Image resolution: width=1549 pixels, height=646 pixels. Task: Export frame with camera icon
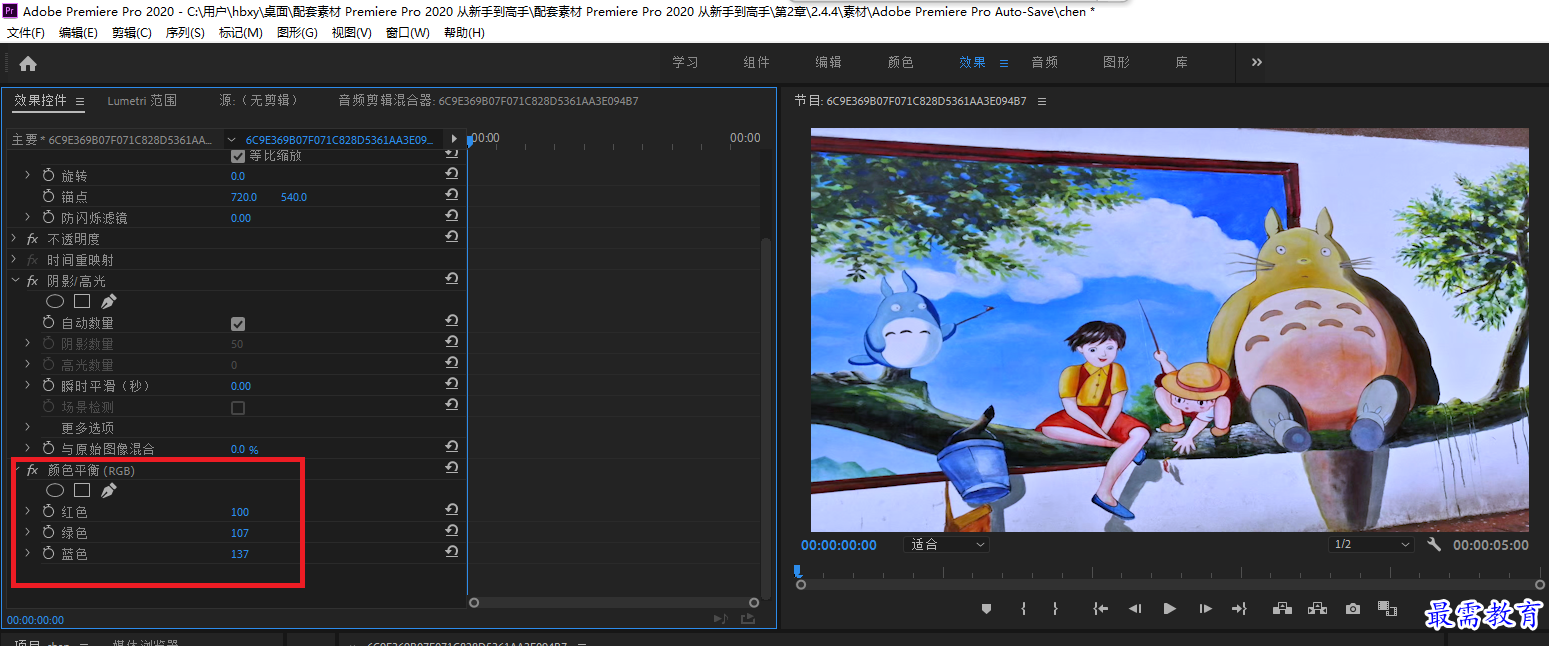click(x=1353, y=608)
